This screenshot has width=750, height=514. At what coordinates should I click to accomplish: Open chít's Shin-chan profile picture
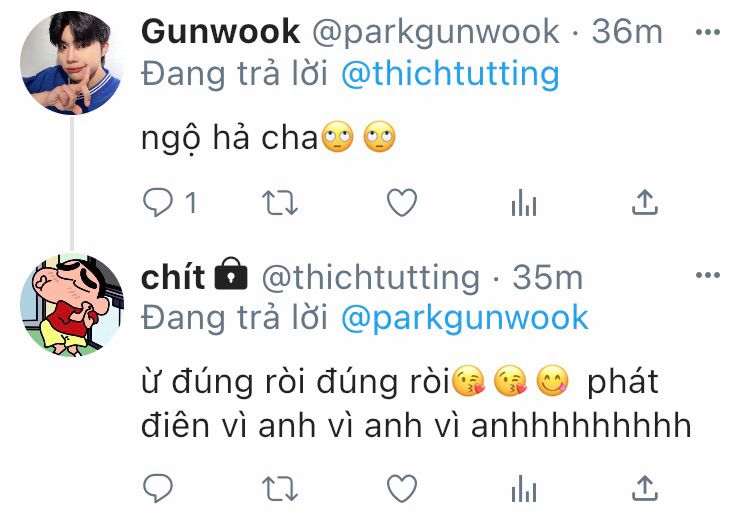pos(72,306)
